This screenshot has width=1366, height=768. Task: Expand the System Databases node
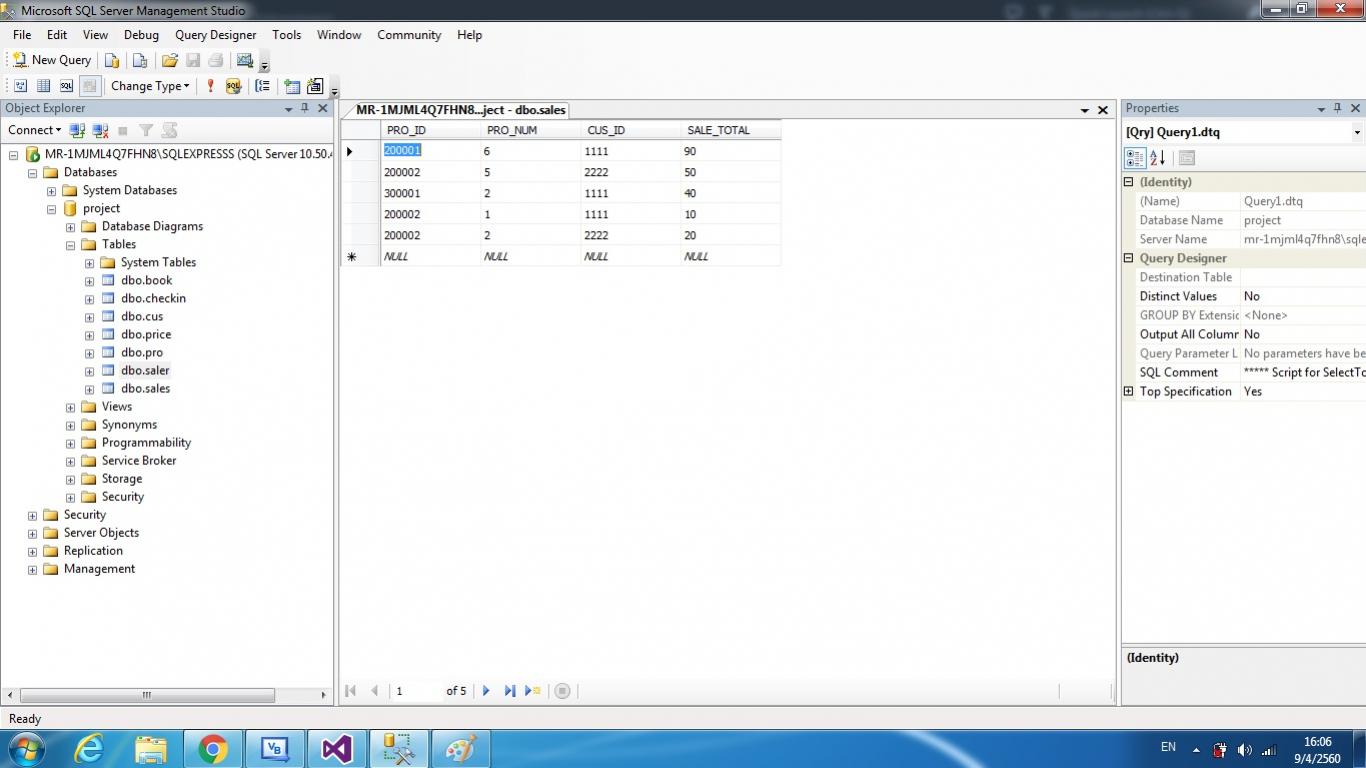point(52,191)
